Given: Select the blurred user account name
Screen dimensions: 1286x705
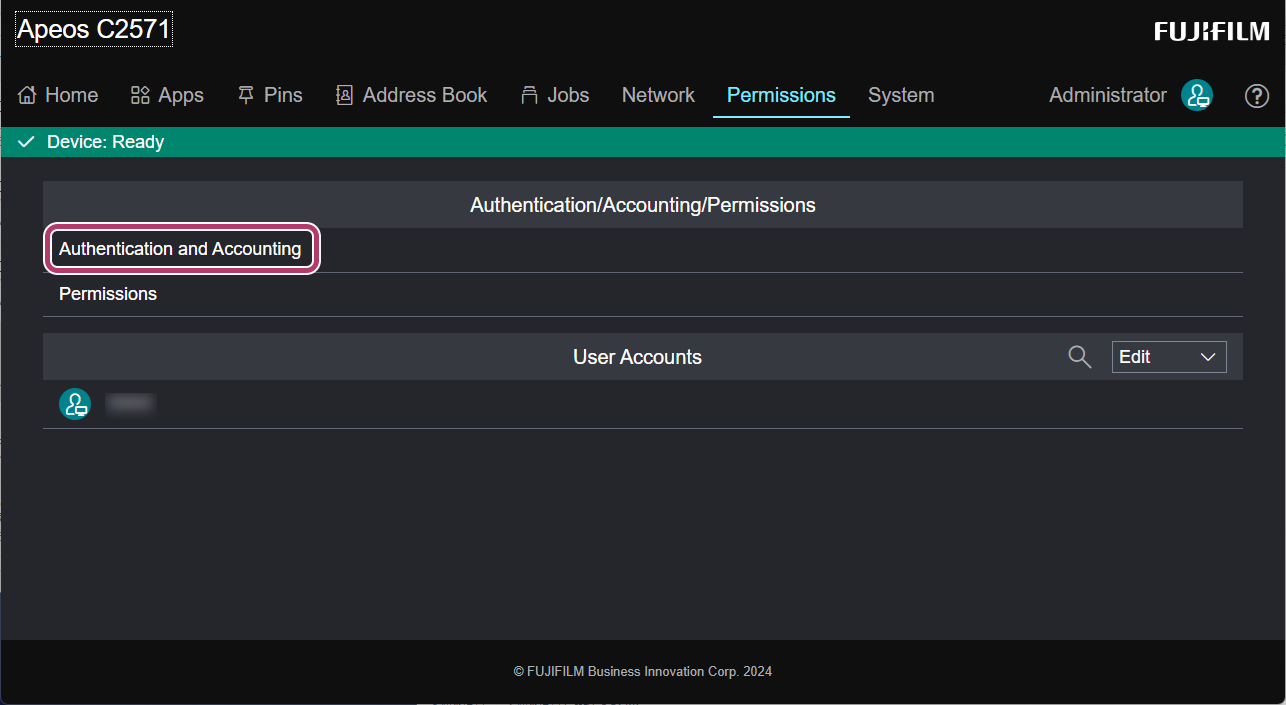Looking at the screenshot, I should click(130, 404).
